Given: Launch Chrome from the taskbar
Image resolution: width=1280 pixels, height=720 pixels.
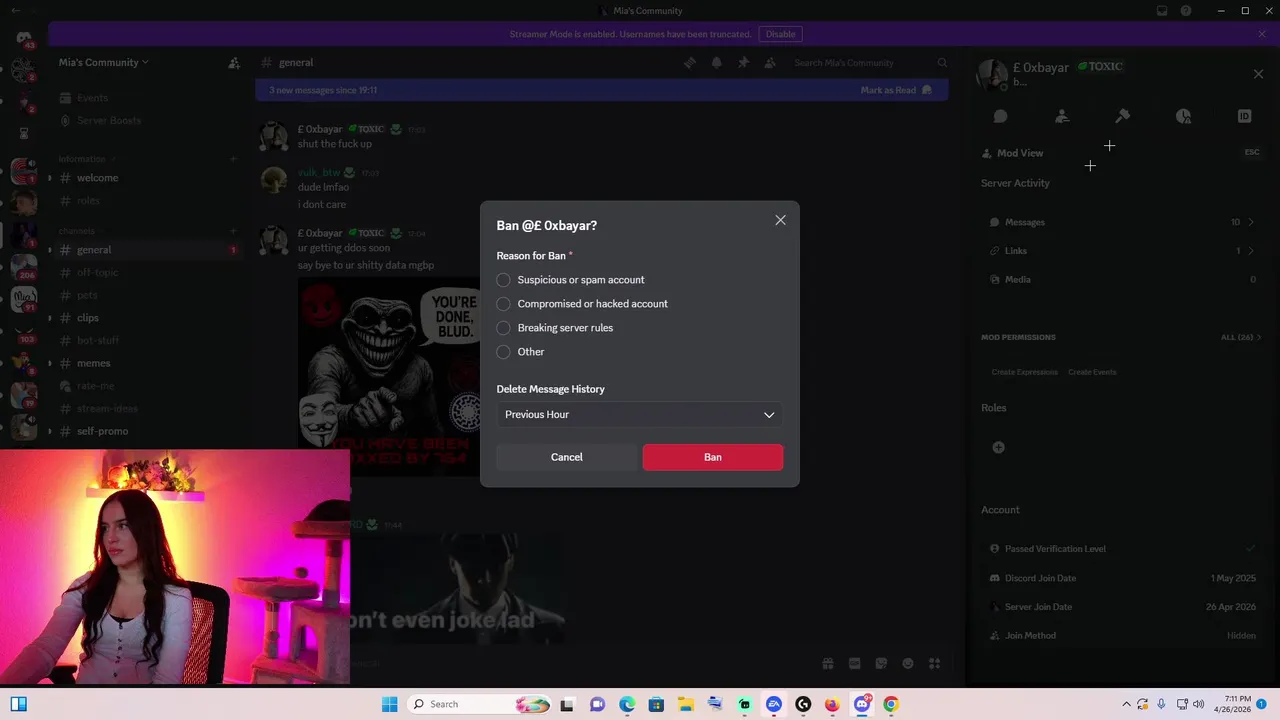Looking at the screenshot, I should click(891, 704).
